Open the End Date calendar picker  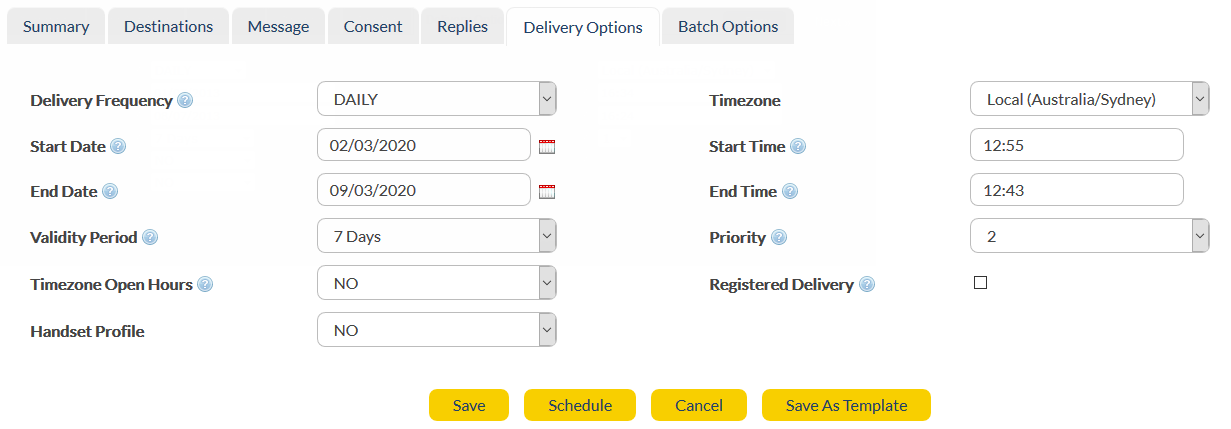pyautogui.click(x=547, y=192)
